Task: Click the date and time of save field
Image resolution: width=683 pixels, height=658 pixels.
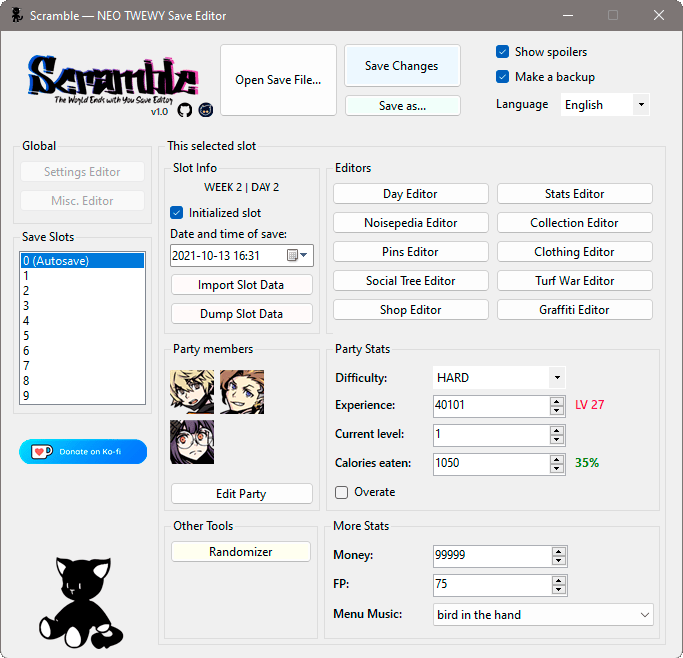Action: click(x=241, y=255)
